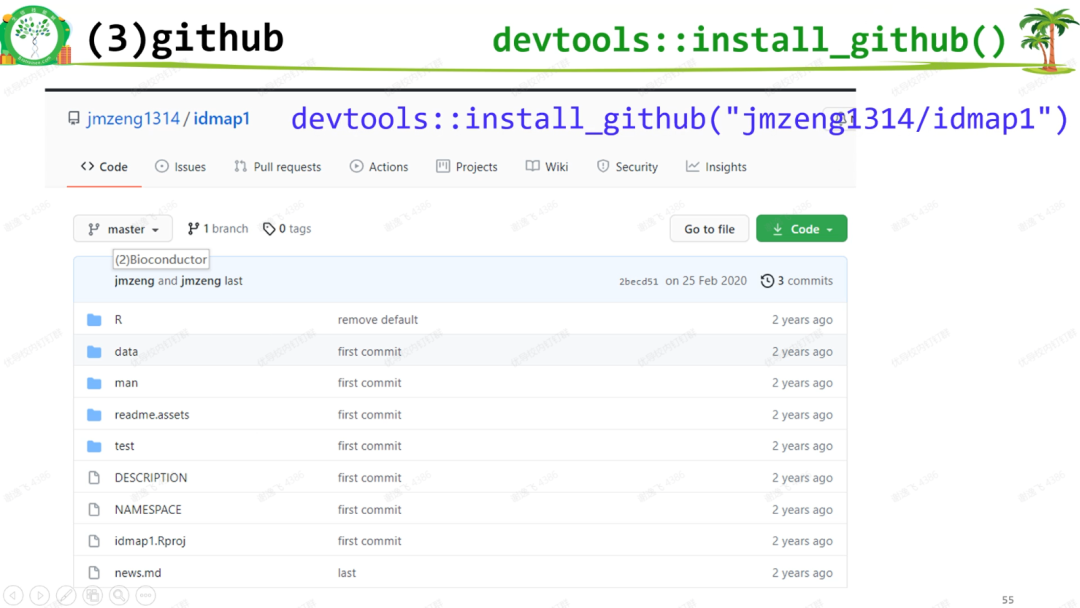Viewport: 1080px width, 608px height.
Task: Open the Actions tab
Action: tap(379, 167)
